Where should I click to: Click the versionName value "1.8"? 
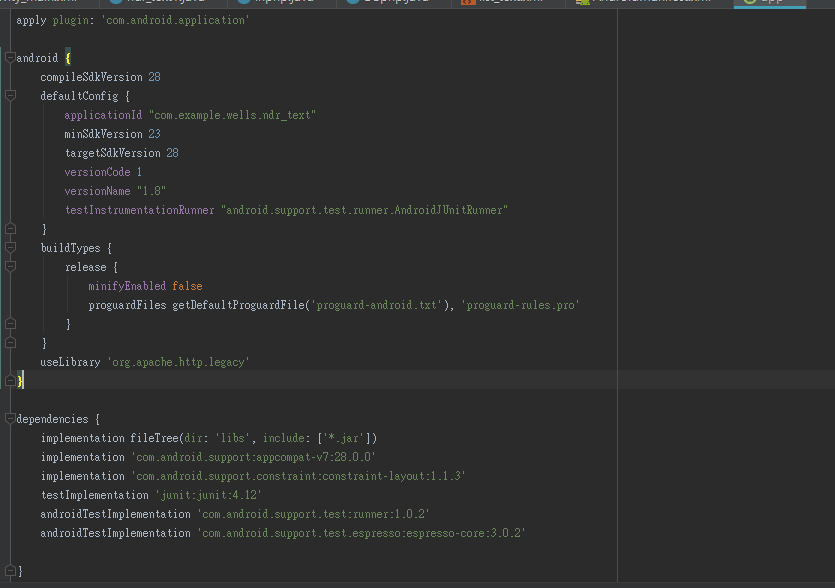click(x=151, y=191)
